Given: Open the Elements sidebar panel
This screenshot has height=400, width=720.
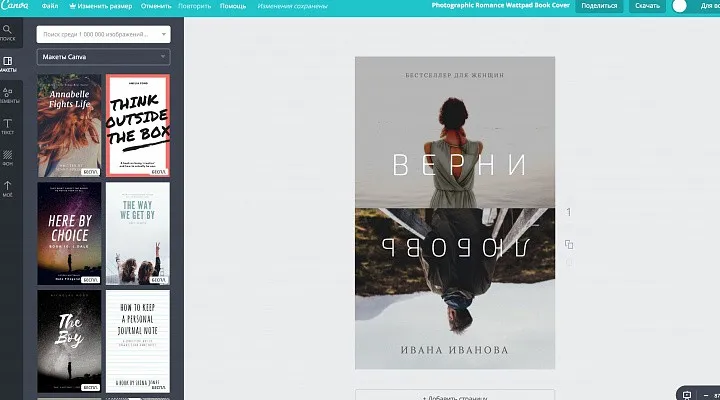Looking at the screenshot, I should pyautogui.click(x=8, y=94).
